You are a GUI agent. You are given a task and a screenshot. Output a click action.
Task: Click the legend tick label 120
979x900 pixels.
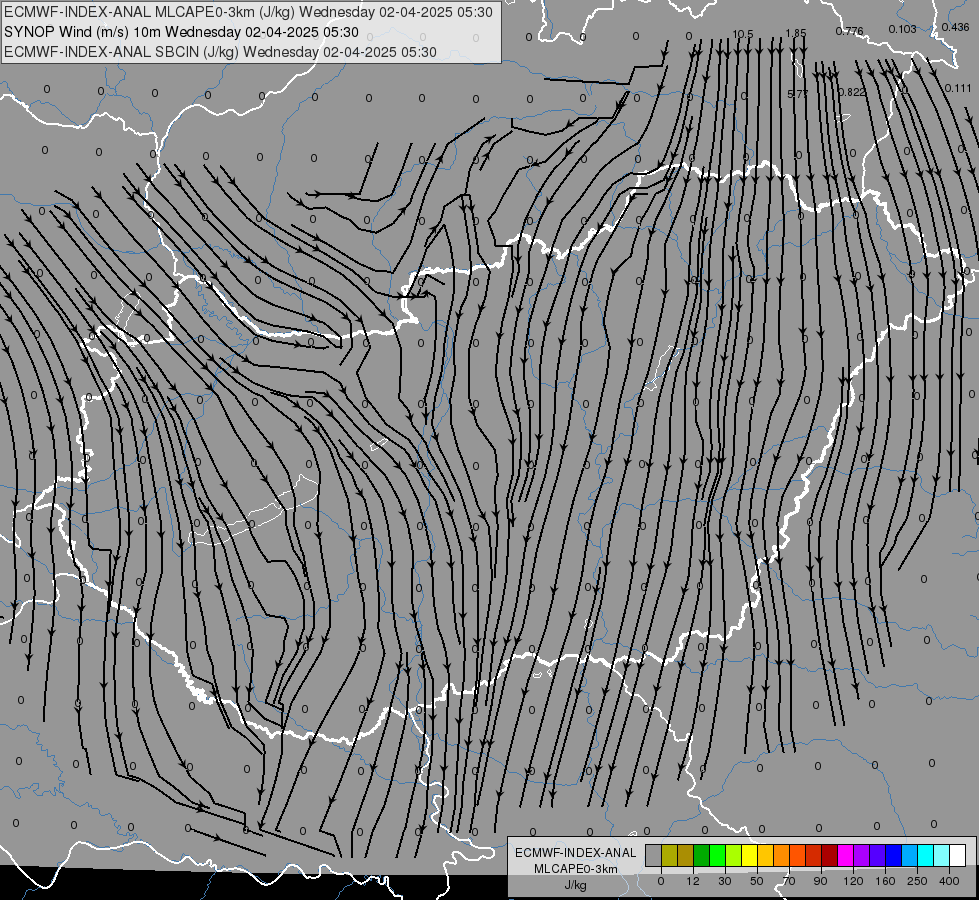click(853, 881)
